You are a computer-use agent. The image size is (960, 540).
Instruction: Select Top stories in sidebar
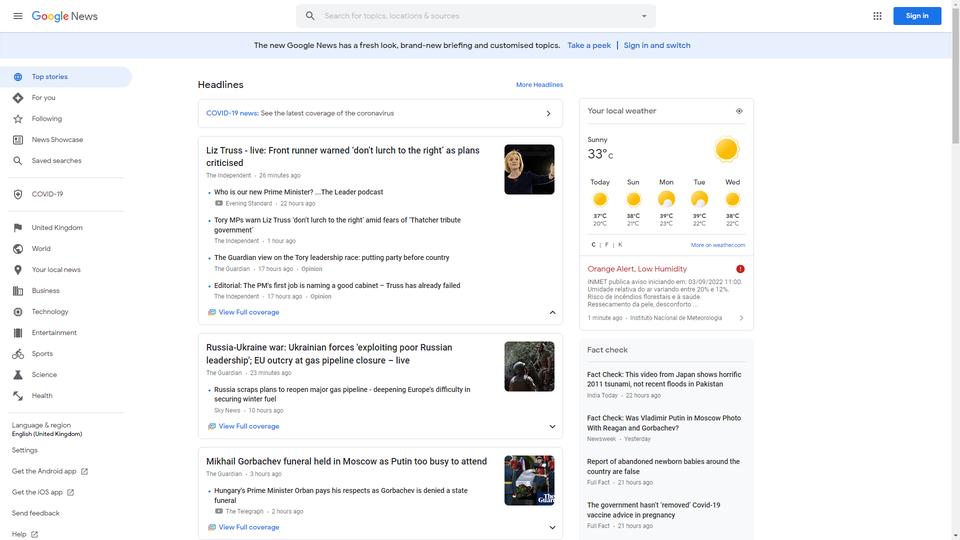66,77
